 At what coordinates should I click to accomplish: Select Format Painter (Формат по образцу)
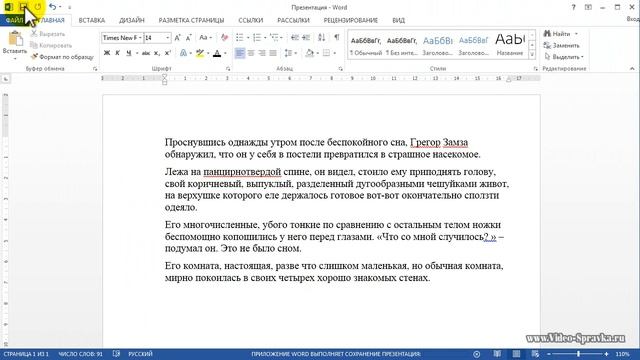click(x=62, y=57)
